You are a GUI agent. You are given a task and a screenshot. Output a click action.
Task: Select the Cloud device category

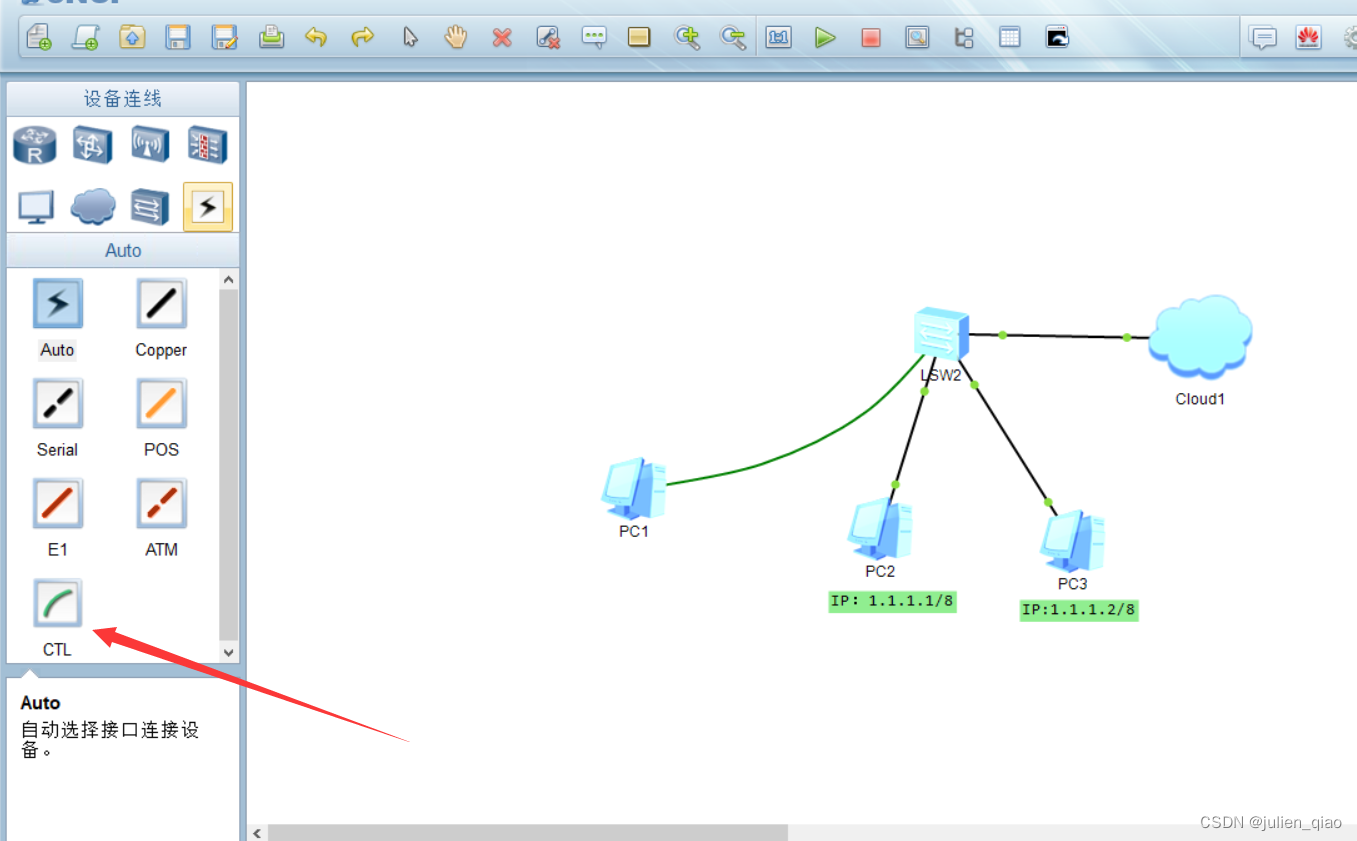coord(92,207)
